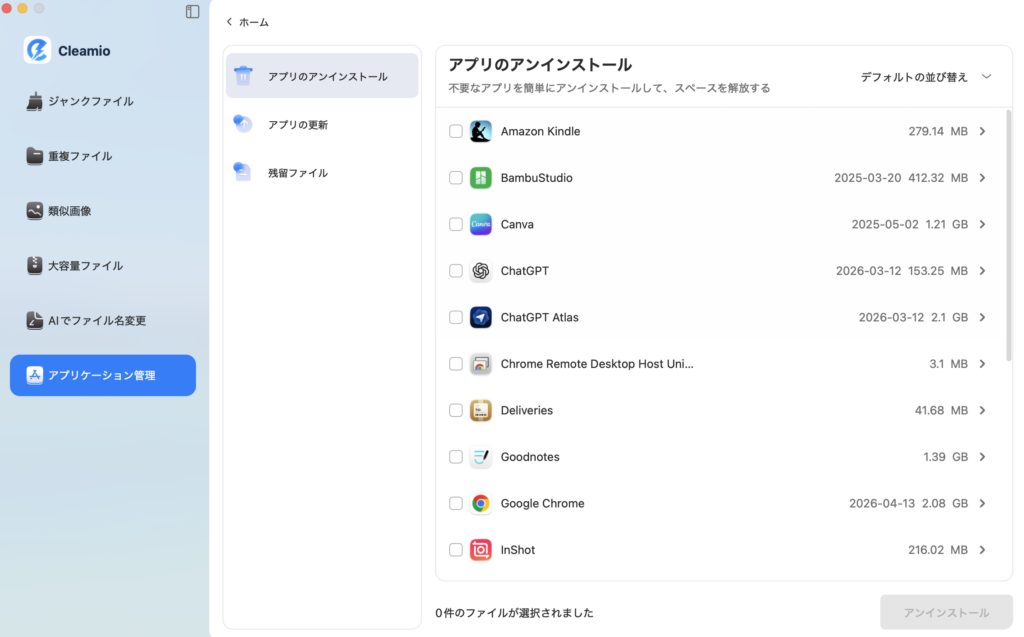Go back using the ホーム link
The width and height of the screenshot is (1024, 637).
pyautogui.click(x=246, y=21)
